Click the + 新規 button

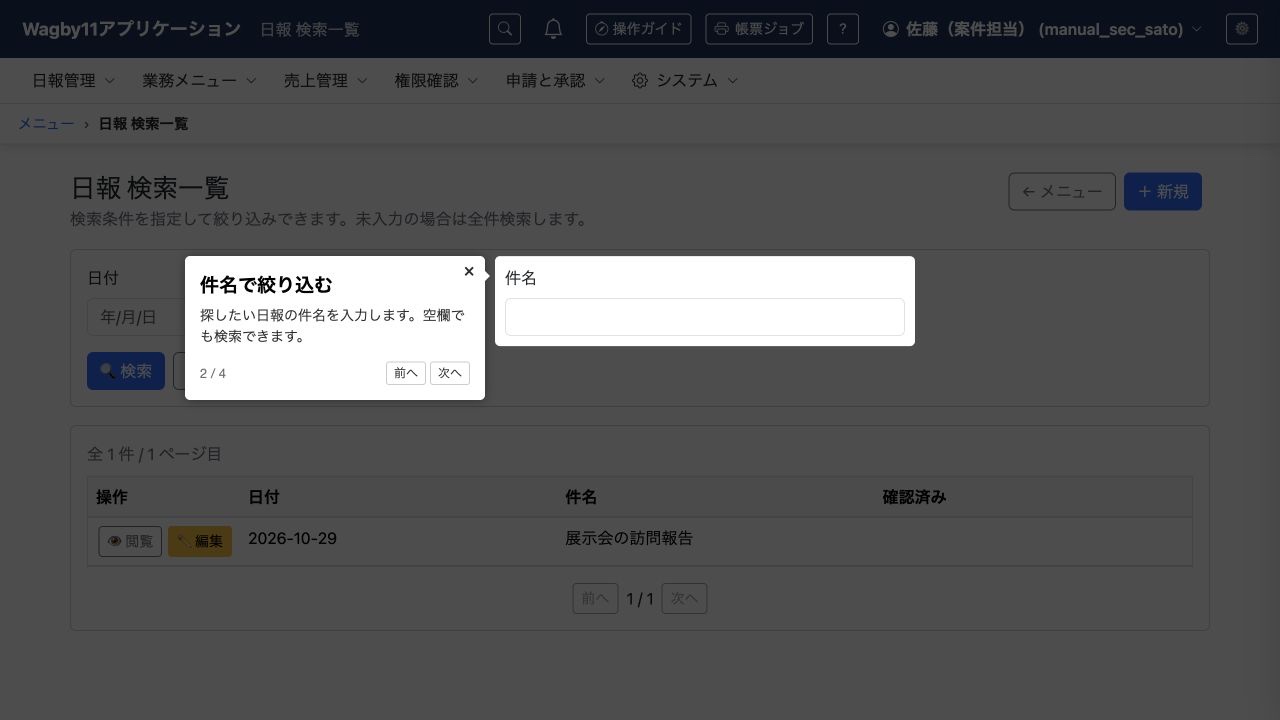[x=1163, y=192]
